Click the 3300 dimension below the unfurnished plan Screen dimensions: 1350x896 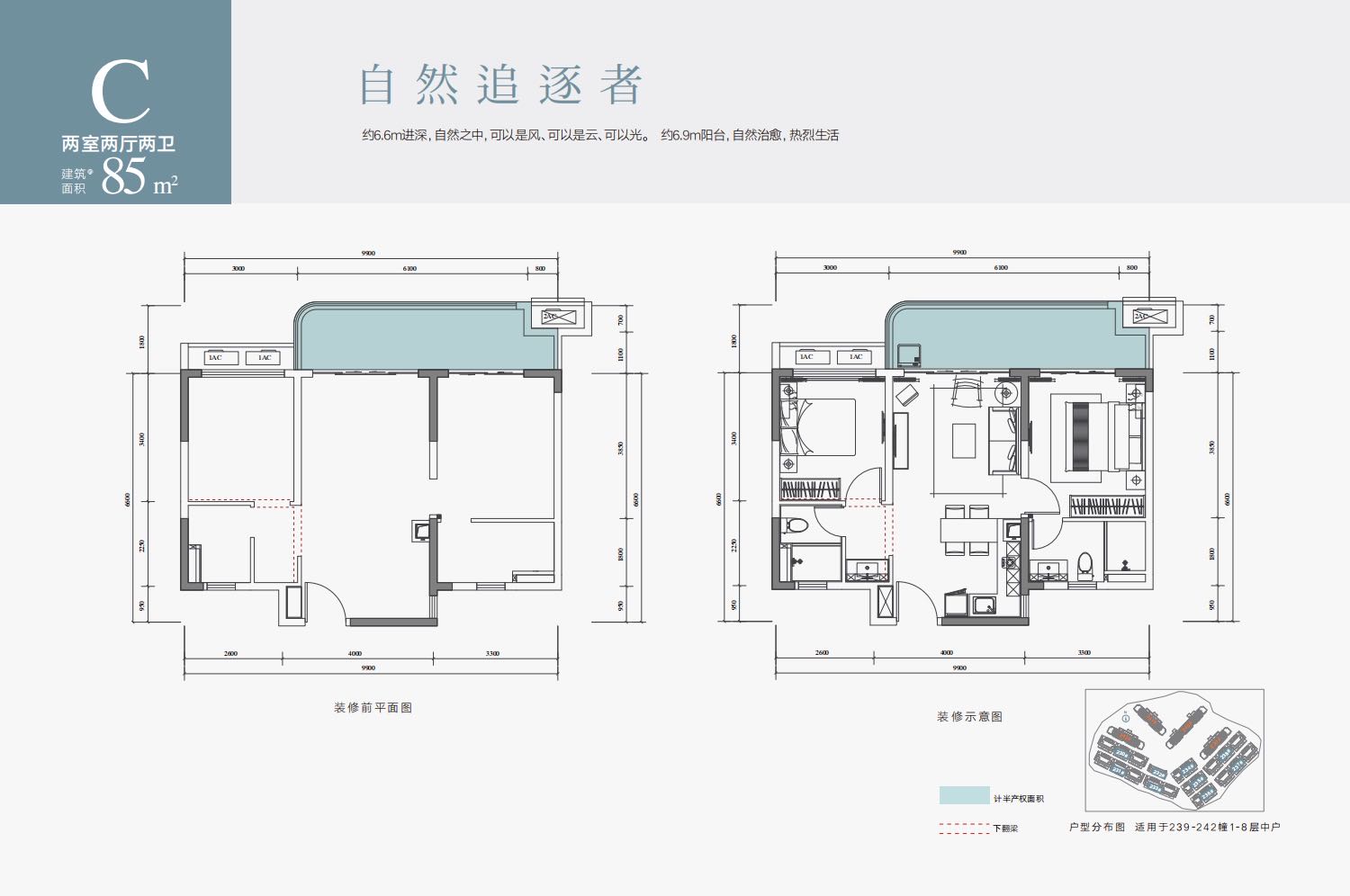492,654
